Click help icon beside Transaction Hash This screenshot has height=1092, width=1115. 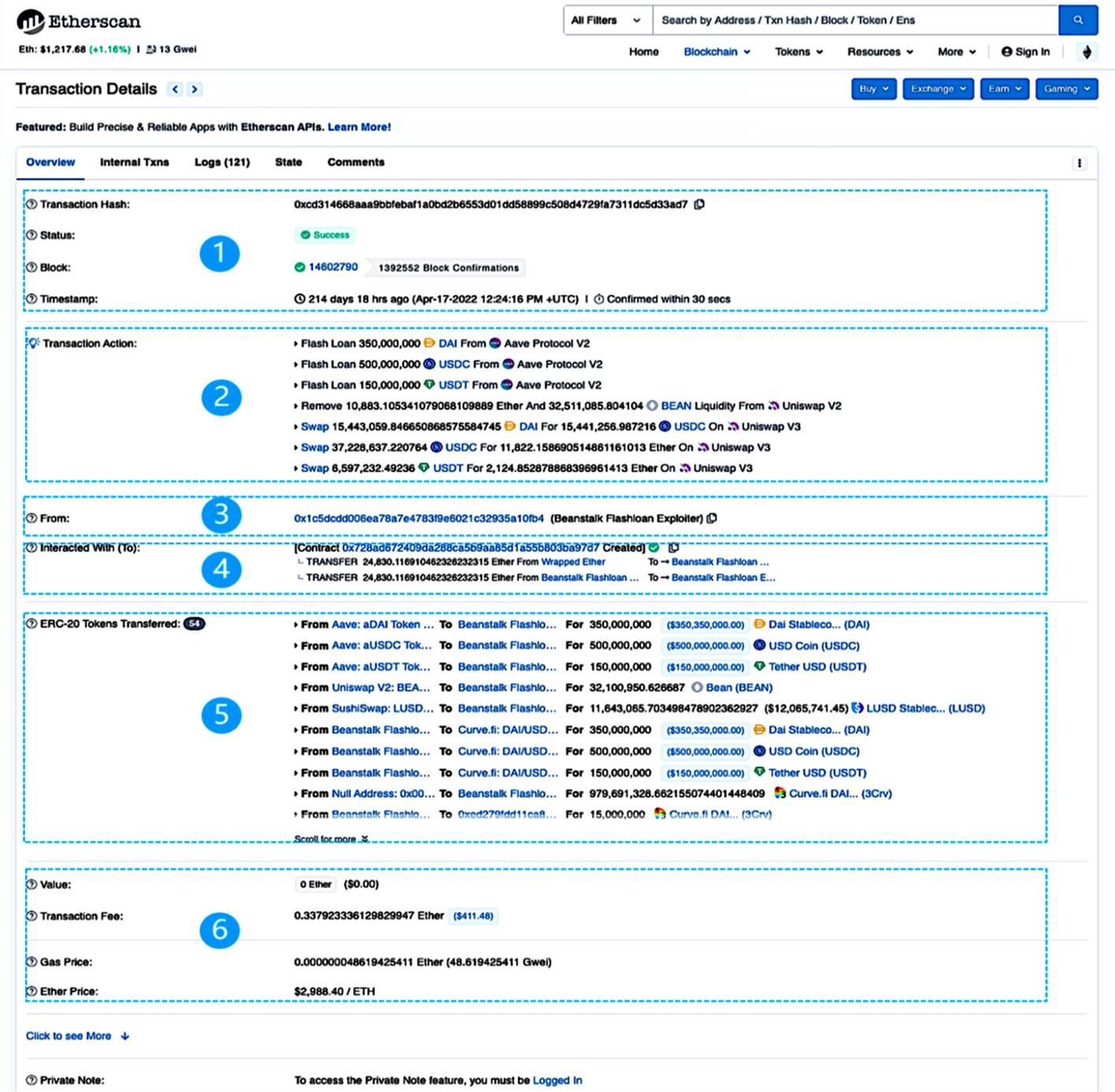pos(31,204)
